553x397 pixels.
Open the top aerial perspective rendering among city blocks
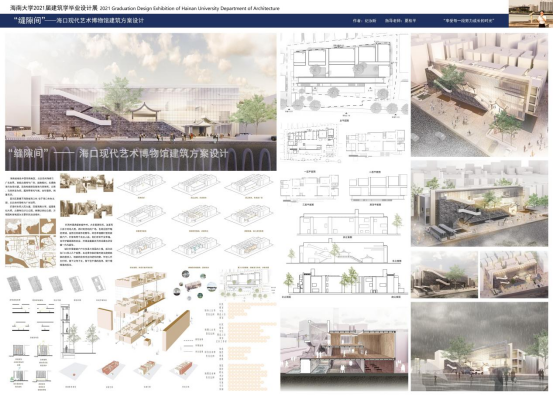click(x=480, y=95)
